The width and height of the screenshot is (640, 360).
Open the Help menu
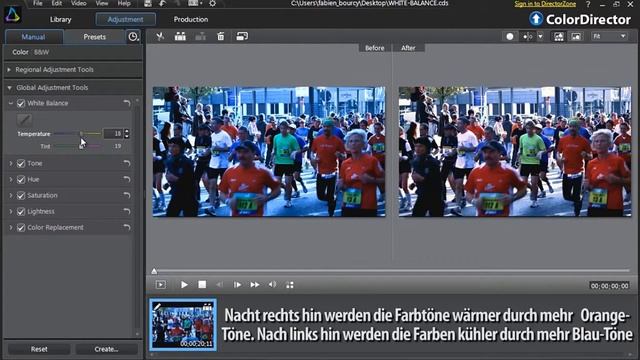[x=124, y=3]
